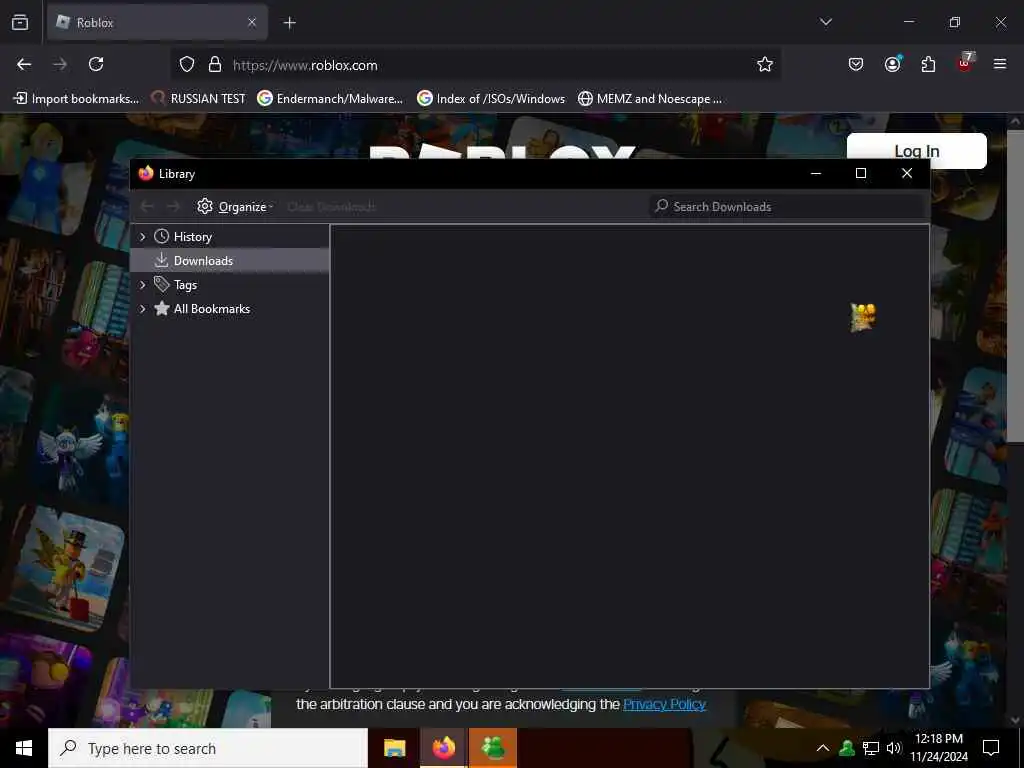Select the Roblox browser tab

tap(157, 22)
